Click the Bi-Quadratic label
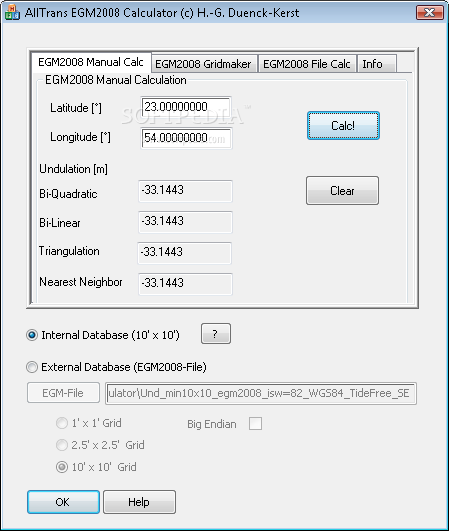449x531 pixels. tap(68, 194)
